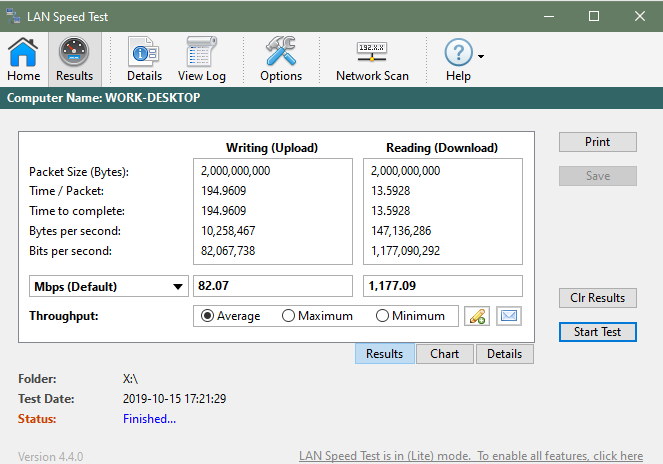Select the Minimum throughput radio button
663x464 pixels.
coord(382,316)
